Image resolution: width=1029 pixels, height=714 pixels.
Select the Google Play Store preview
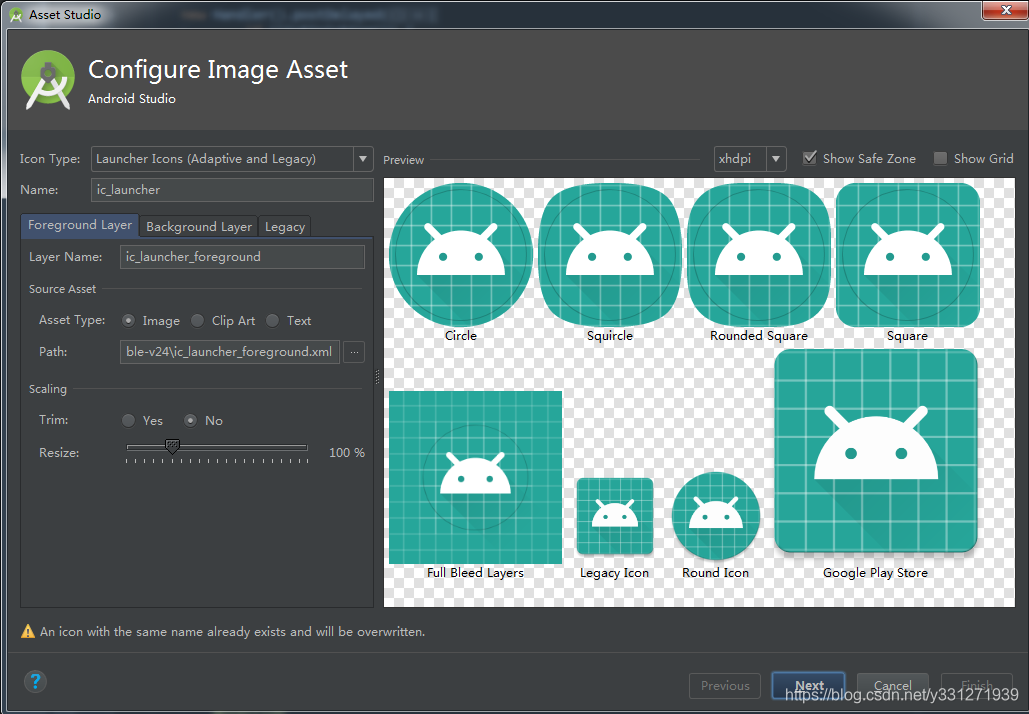(875, 451)
